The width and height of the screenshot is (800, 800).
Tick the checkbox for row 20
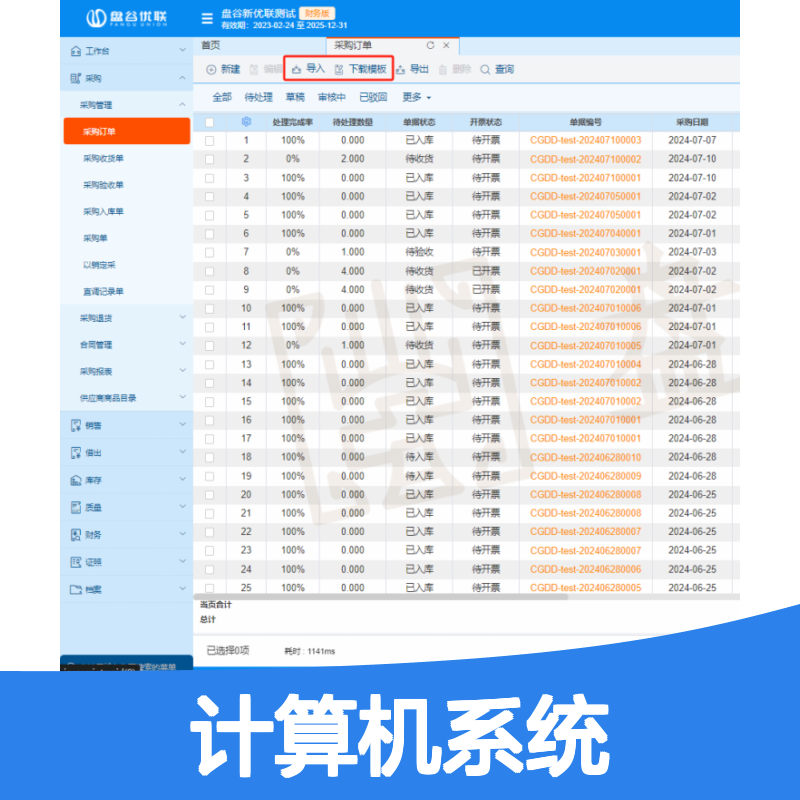(209, 495)
